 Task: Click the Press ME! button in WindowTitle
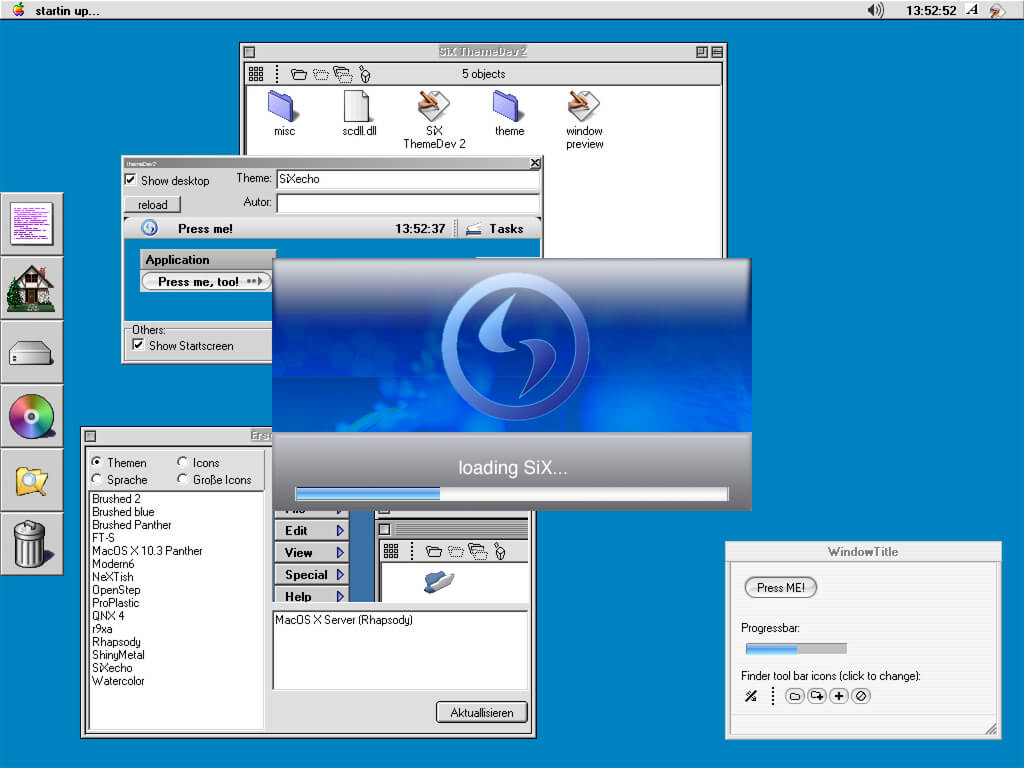(780, 587)
